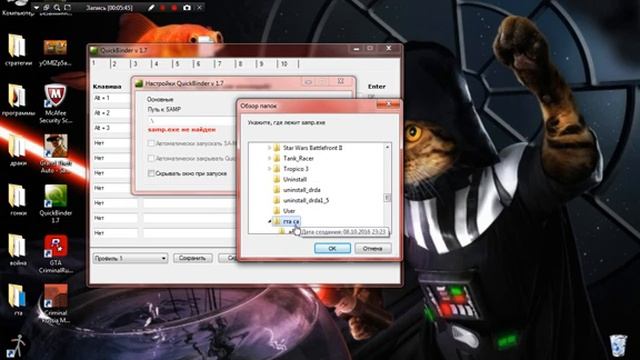Select the uninstall_drda folder
Image resolution: width=640 pixels, height=360 pixels.
(302, 190)
